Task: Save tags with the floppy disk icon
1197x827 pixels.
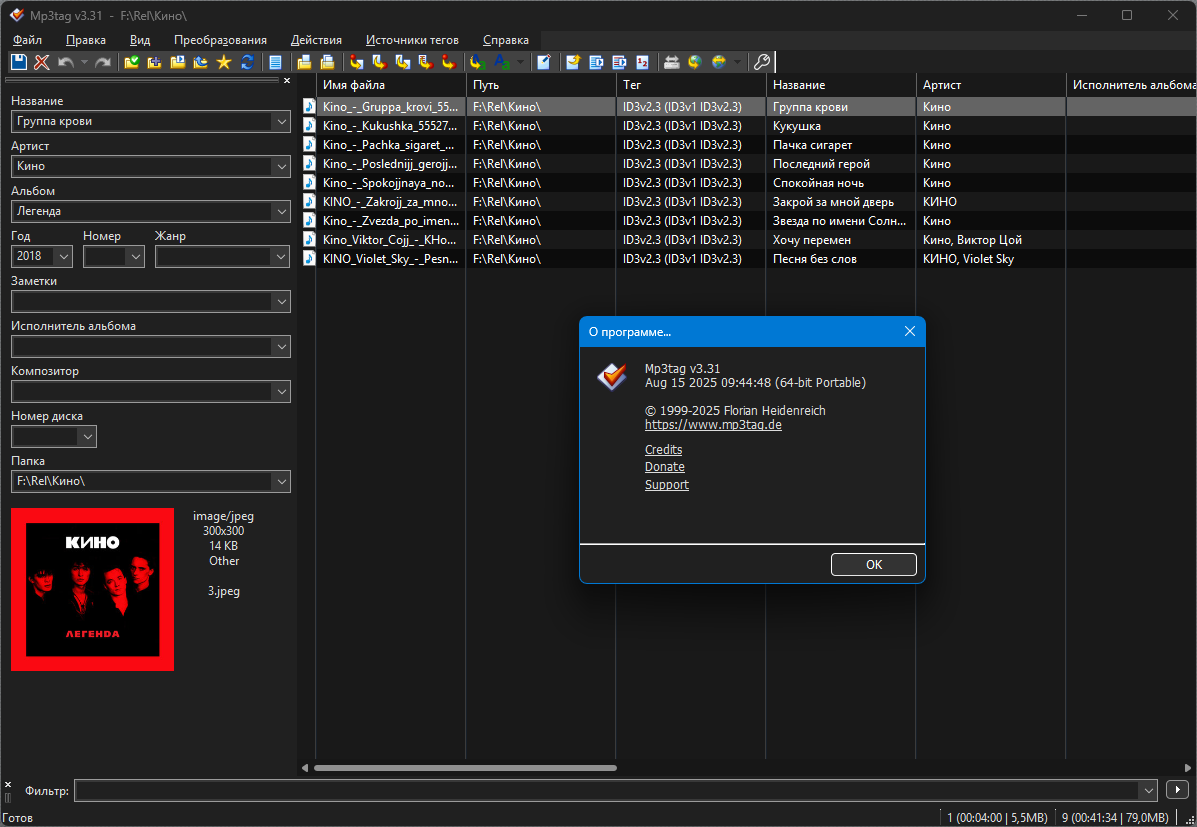Action: pos(19,63)
